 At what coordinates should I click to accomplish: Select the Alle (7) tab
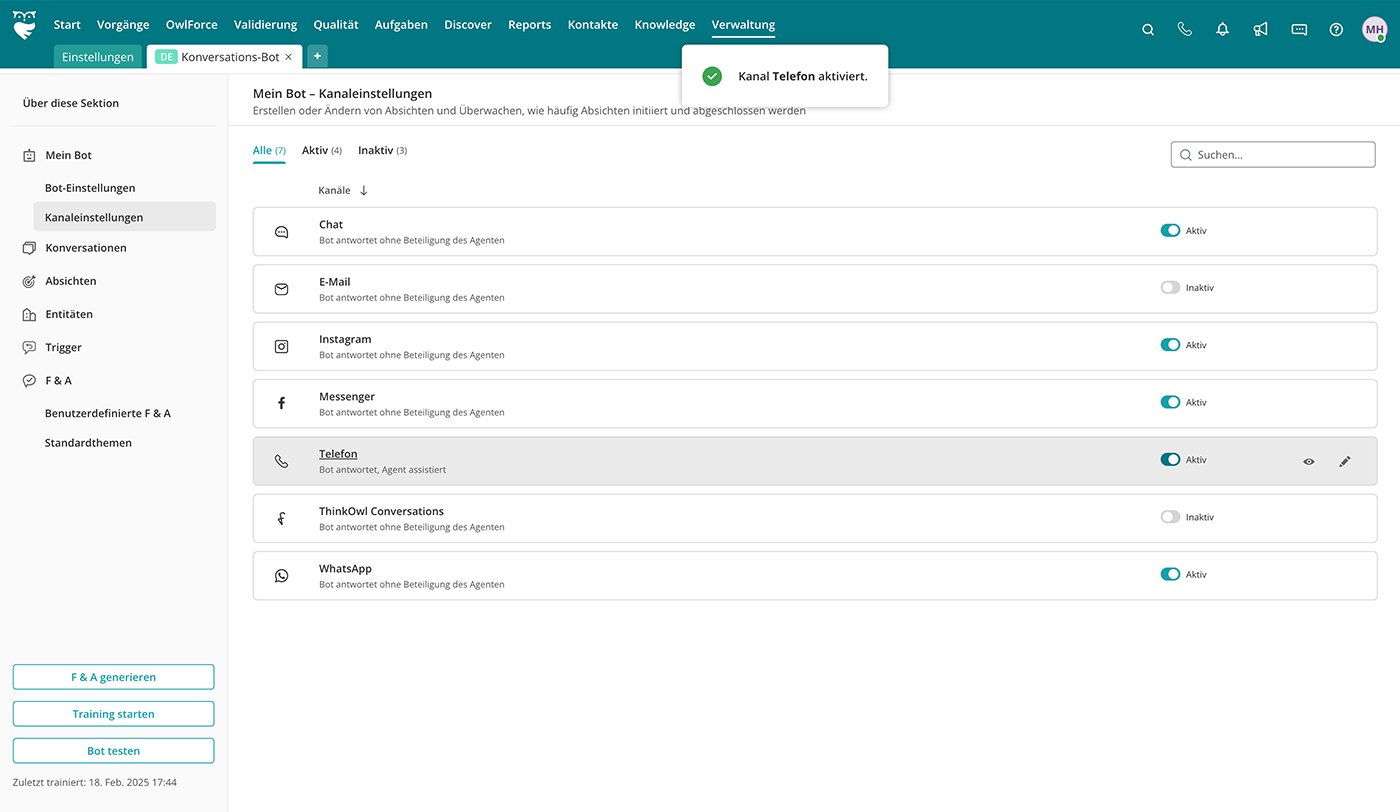pos(269,150)
